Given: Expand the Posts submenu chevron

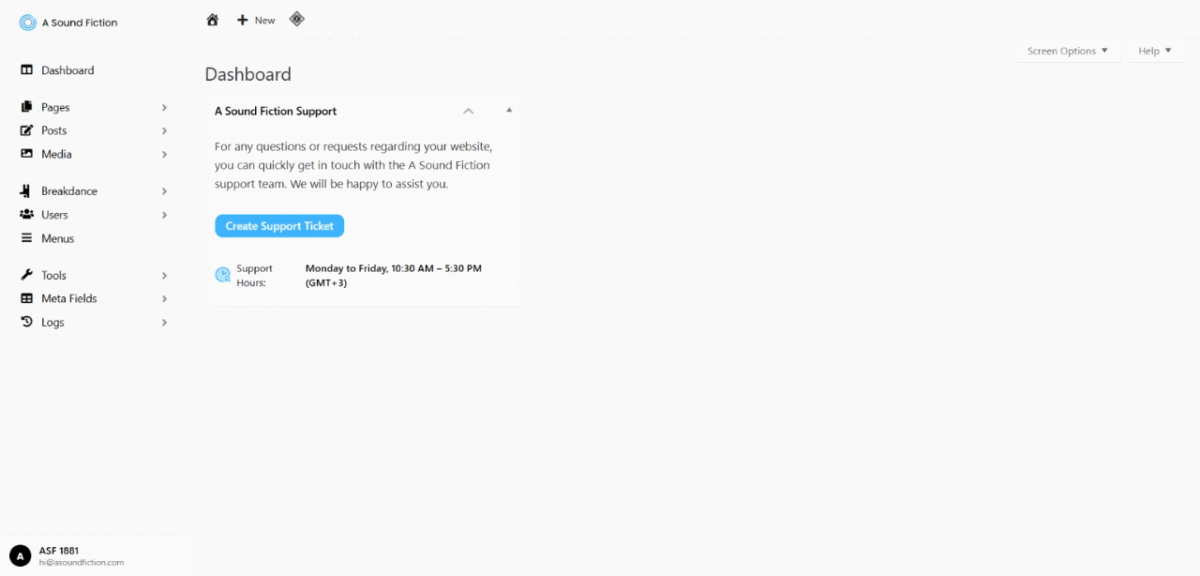Looking at the screenshot, I should point(164,131).
